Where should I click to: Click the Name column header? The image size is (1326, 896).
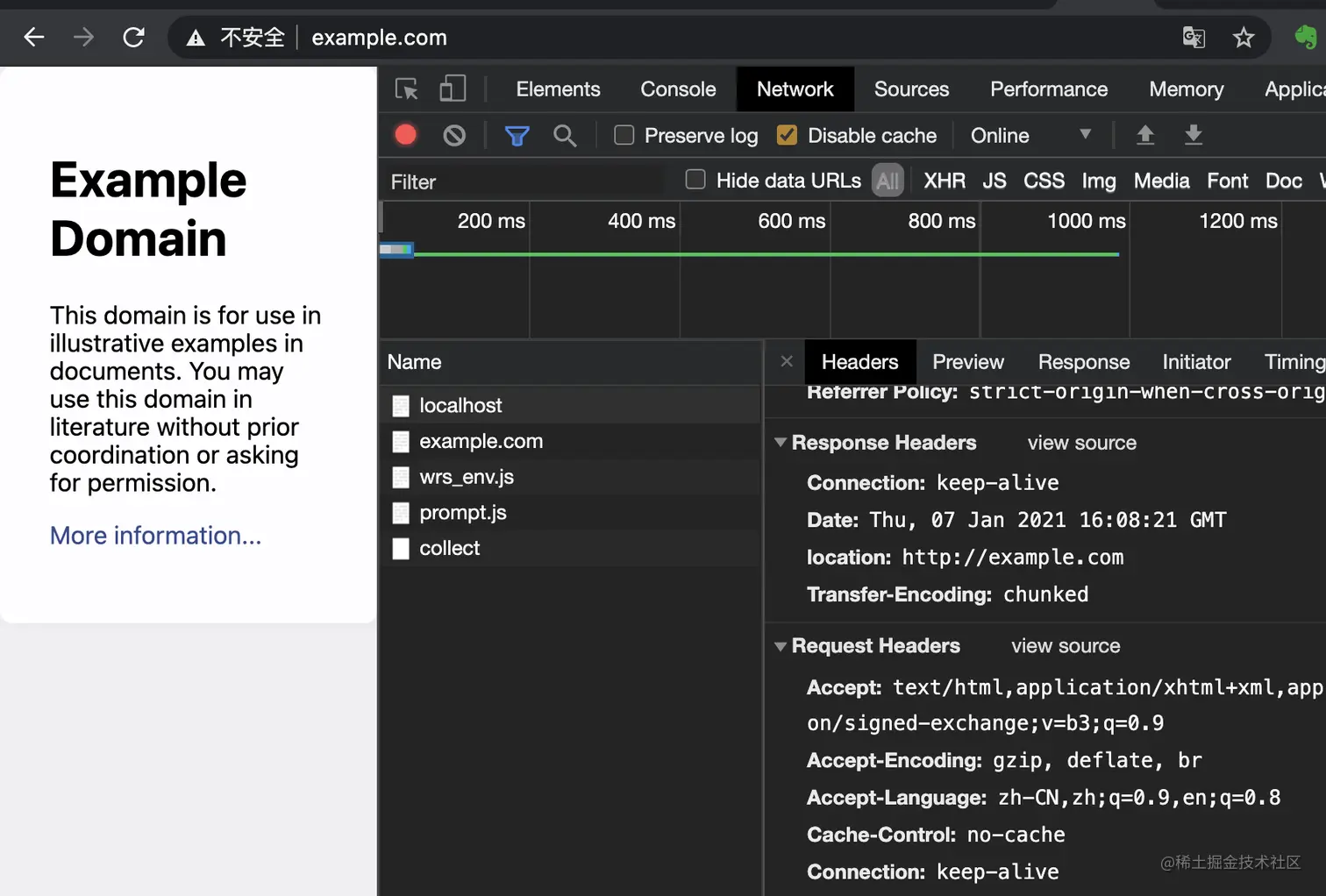570,362
